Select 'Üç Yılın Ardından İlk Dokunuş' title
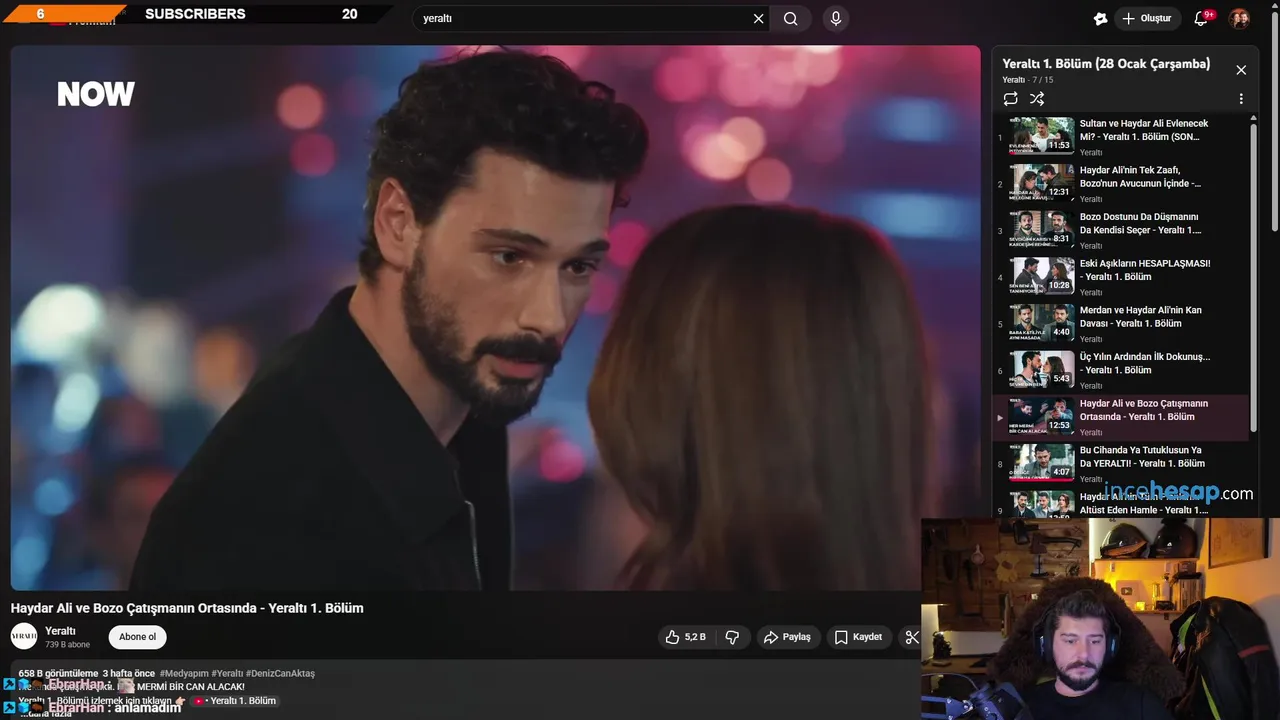This screenshot has width=1280, height=720. click(x=1145, y=363)
